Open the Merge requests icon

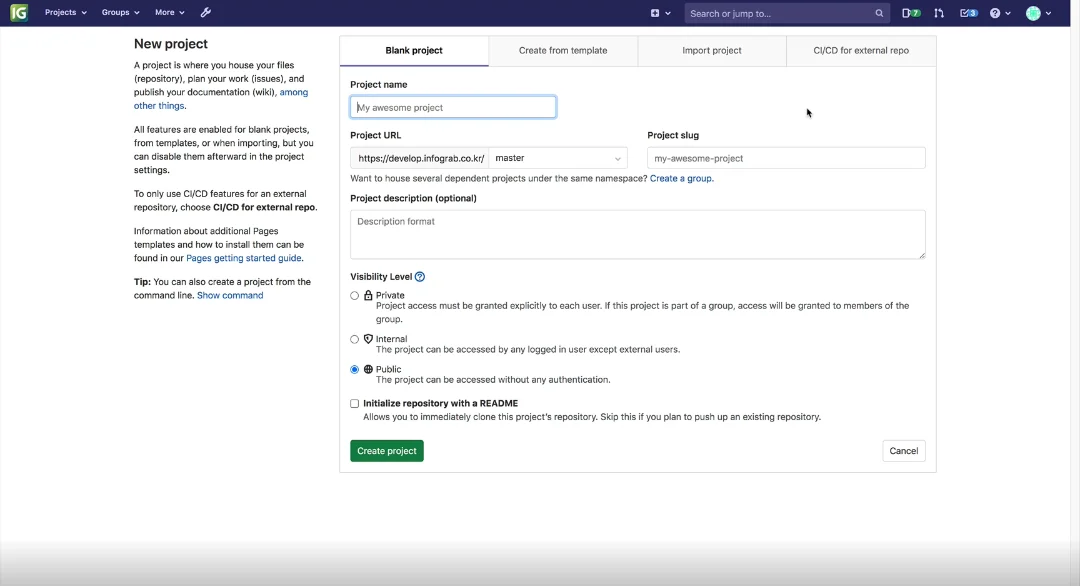coord(938,13)
